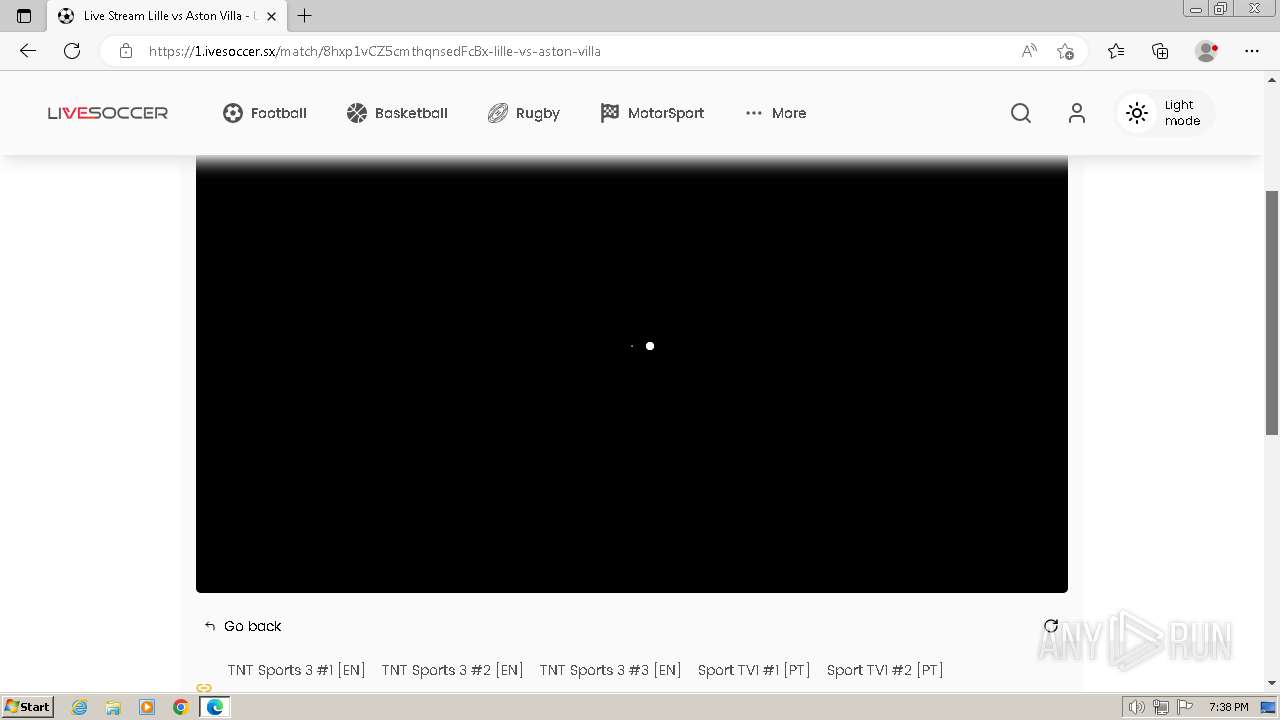The image size is (1280, 720).
Task: Add page to favorites star-plus icon
Action: click(1065, 51)
